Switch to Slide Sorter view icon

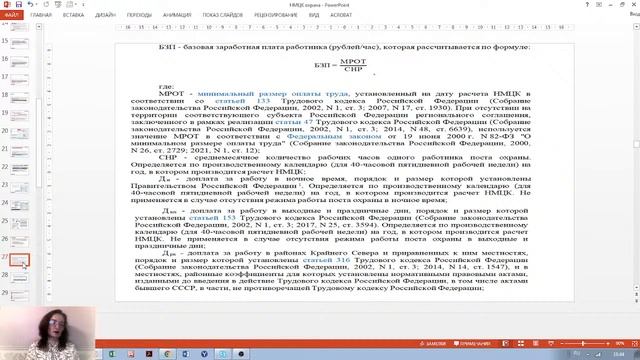coord(521,344)
